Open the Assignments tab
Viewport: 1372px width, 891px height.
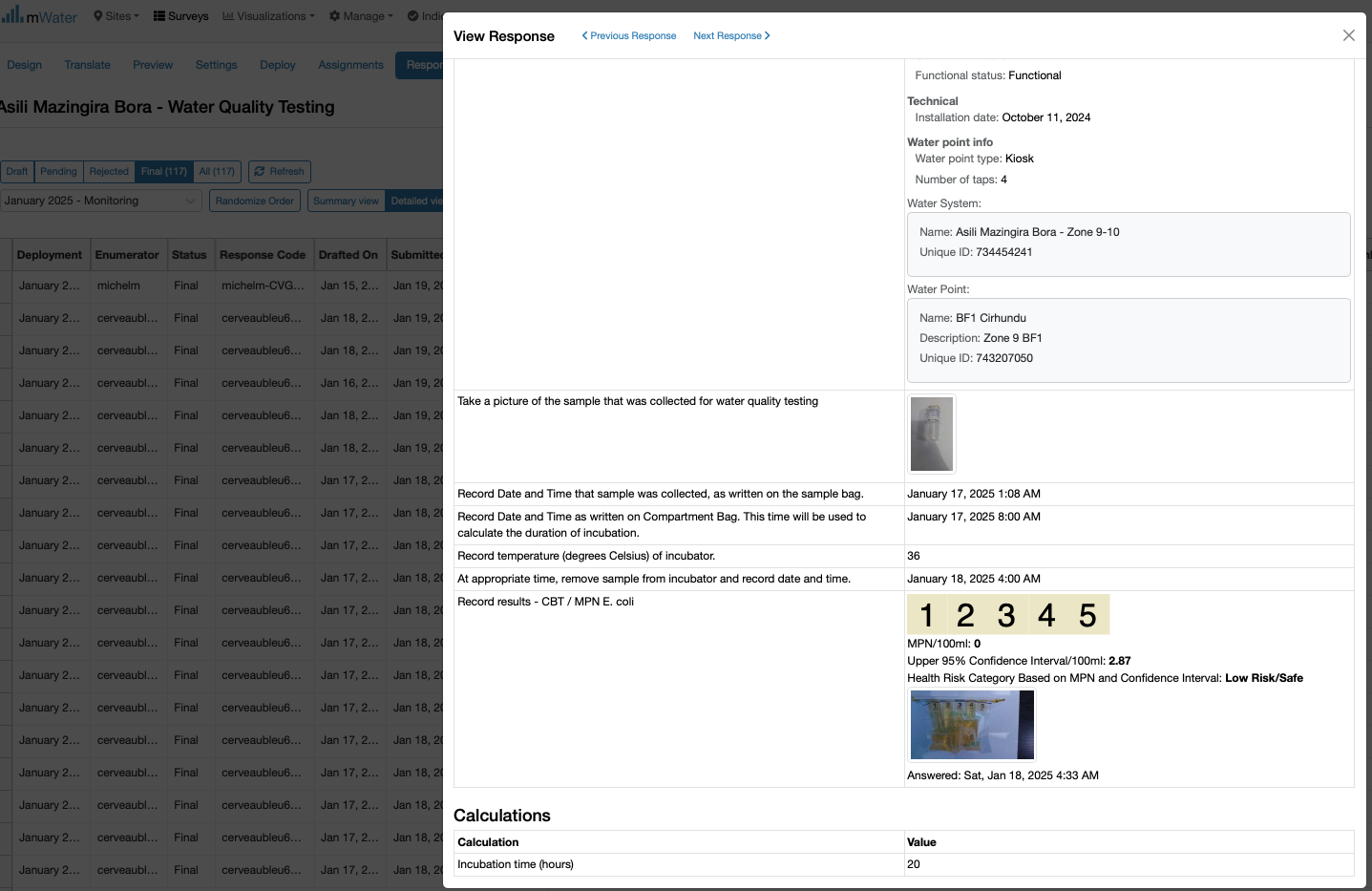350,65
